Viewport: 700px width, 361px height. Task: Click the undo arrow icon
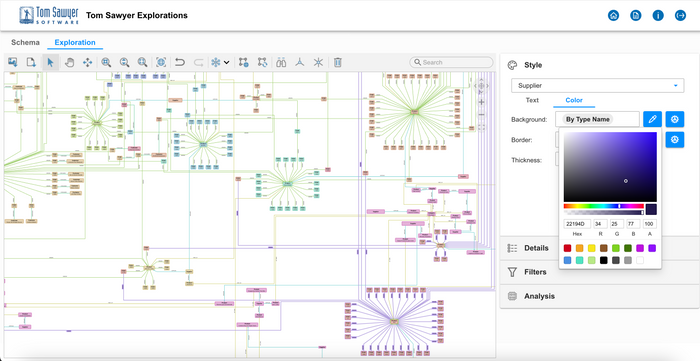[179, 62]
